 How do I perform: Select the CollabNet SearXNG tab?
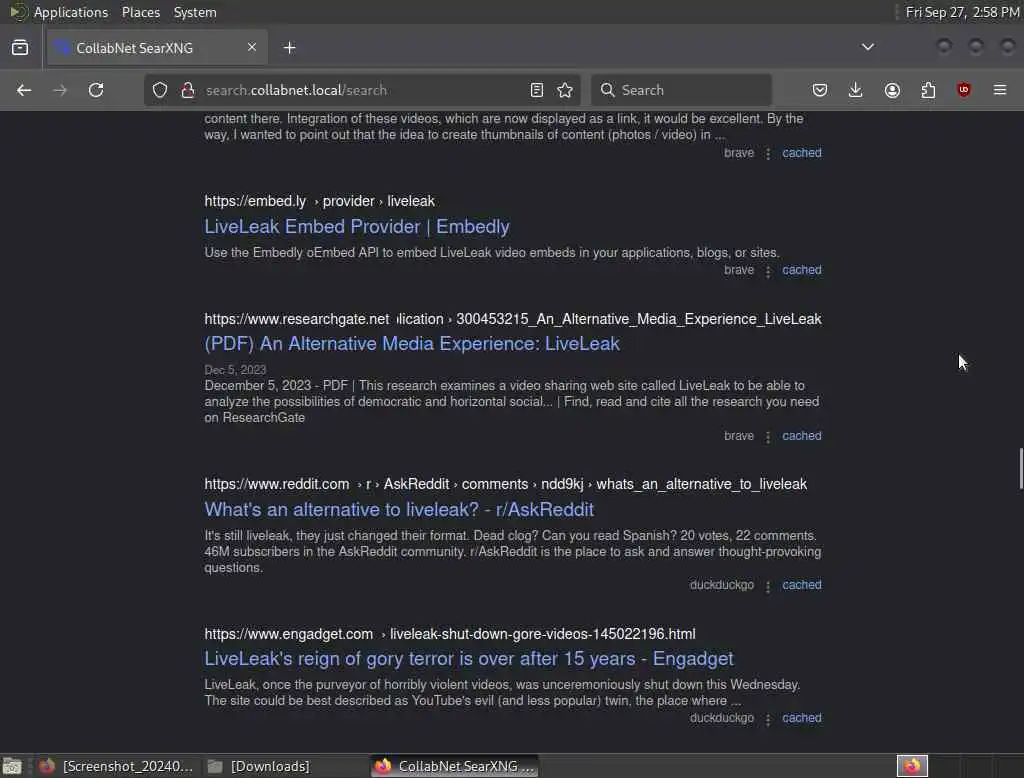click(x=157, y=48)
